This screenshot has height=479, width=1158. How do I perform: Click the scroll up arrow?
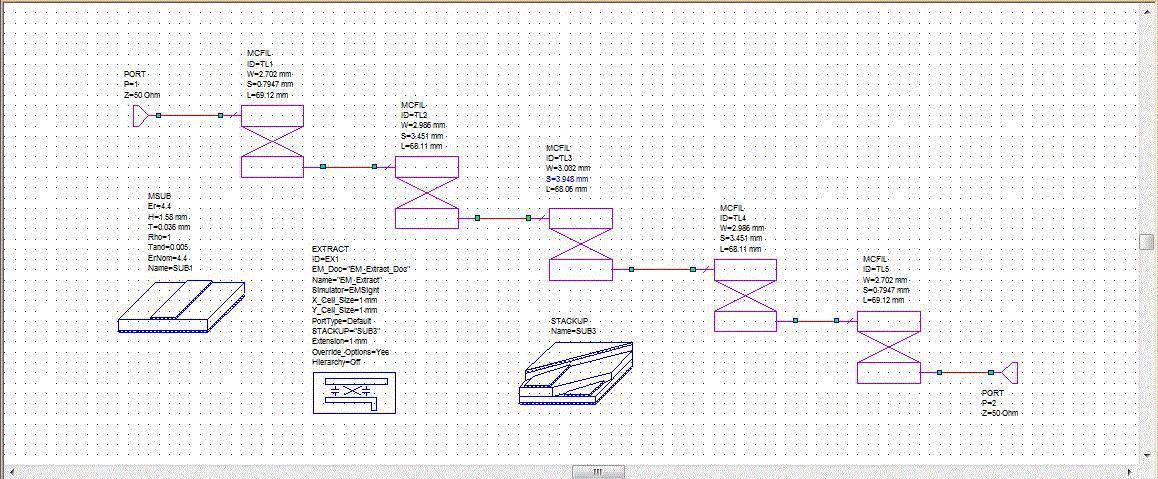[x=1147, y=7]
